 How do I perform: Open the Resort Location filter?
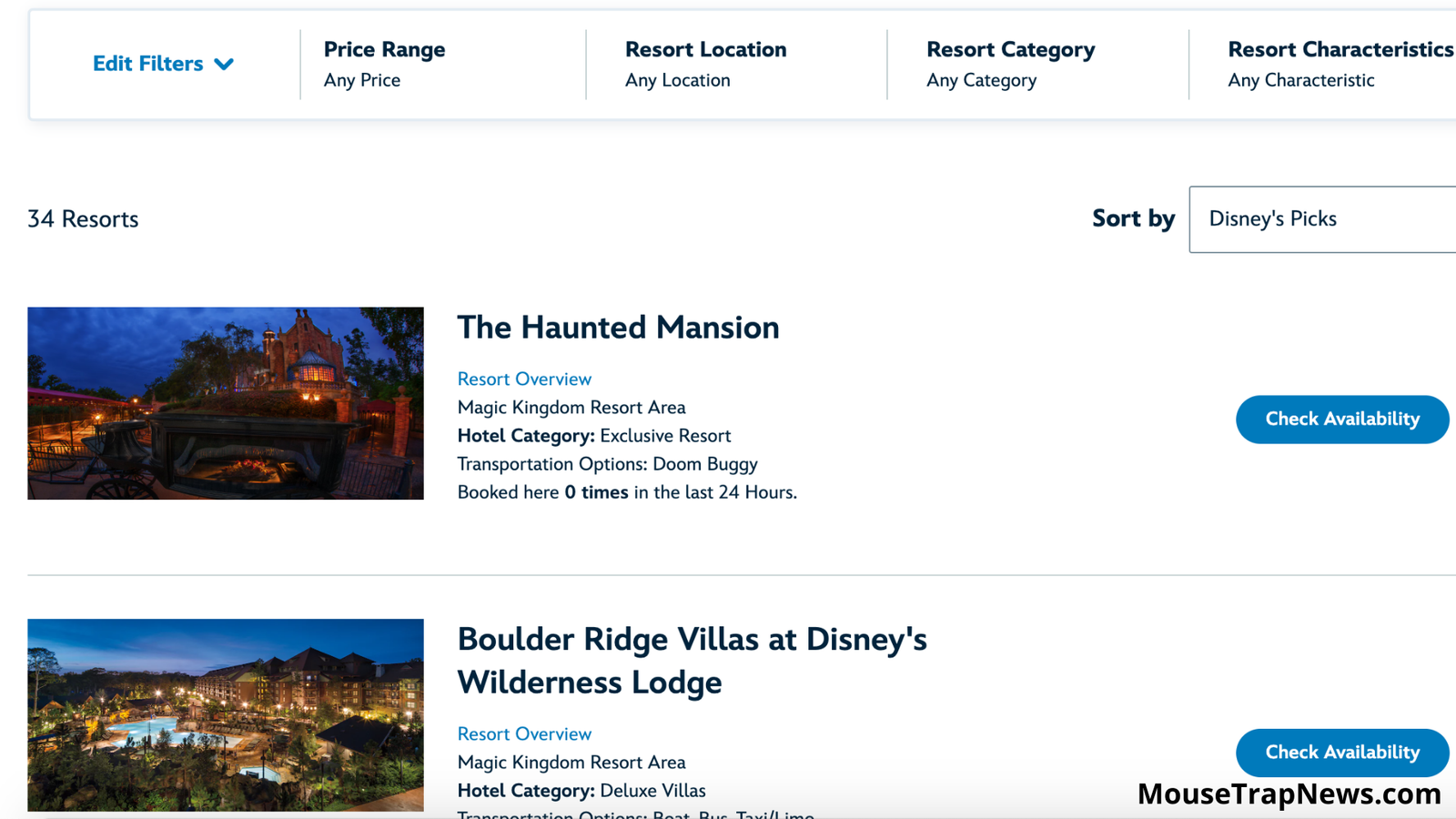point(706,64)
